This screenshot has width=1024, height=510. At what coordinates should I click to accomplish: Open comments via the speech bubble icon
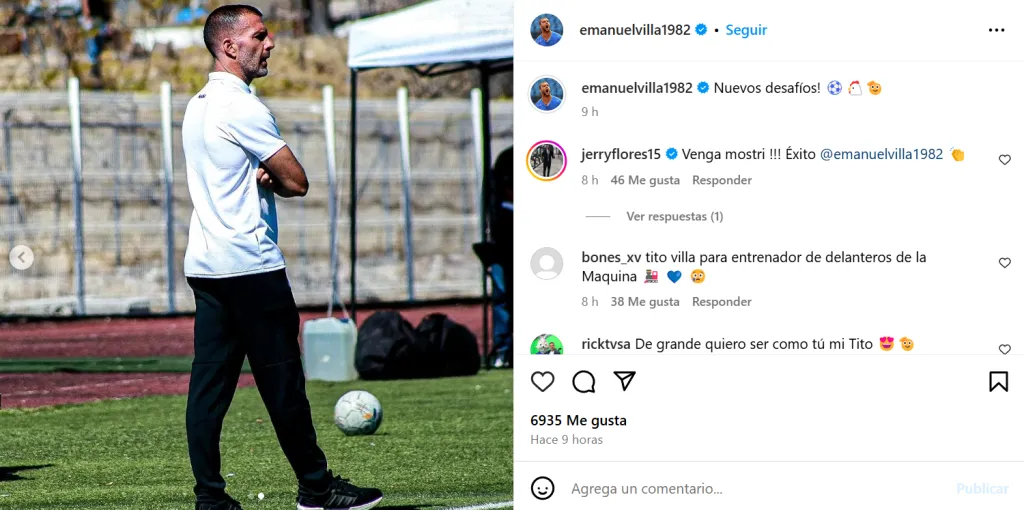coord(583,381)
